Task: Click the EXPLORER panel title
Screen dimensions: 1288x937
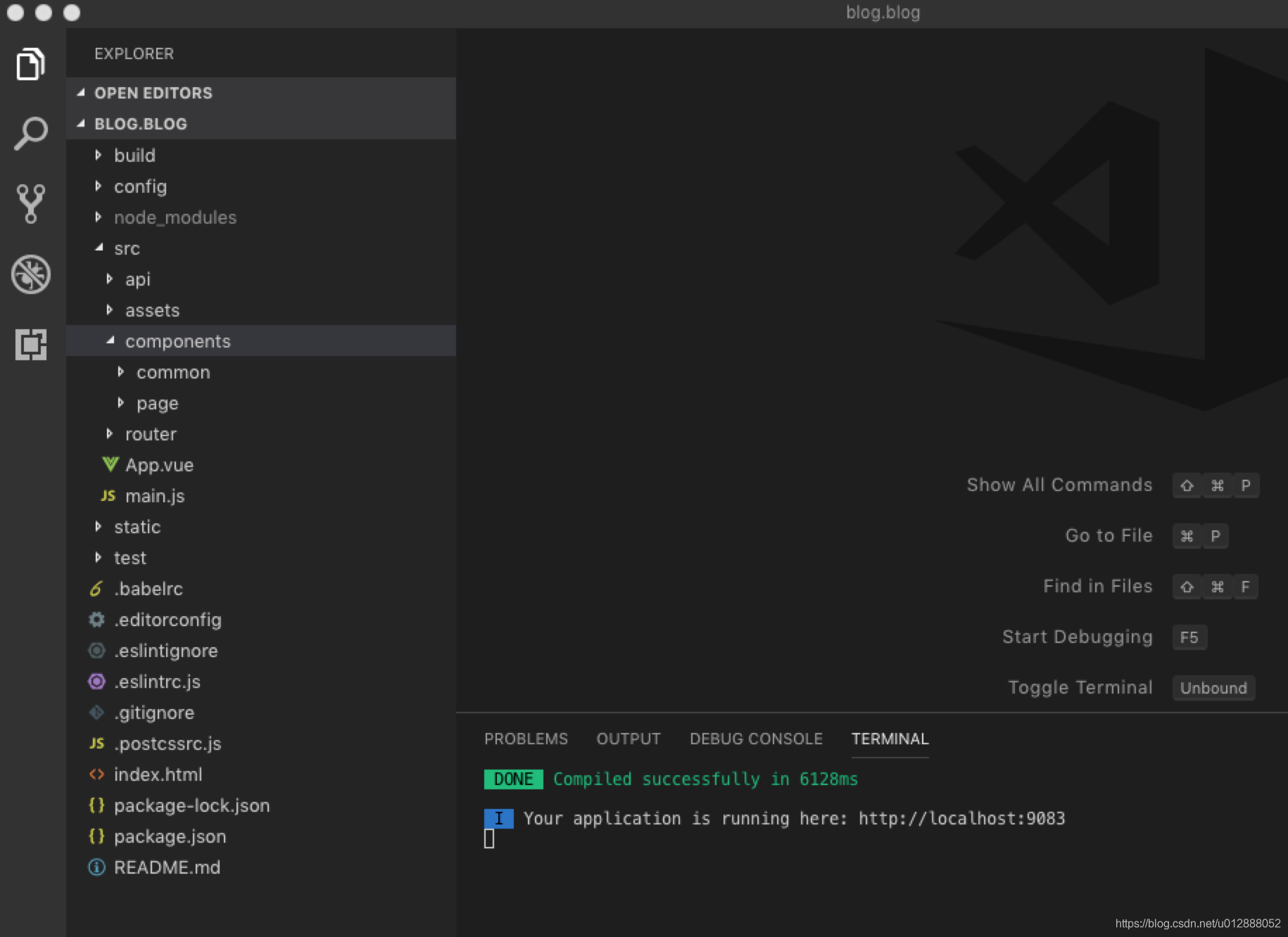Action: click(134, 53)
